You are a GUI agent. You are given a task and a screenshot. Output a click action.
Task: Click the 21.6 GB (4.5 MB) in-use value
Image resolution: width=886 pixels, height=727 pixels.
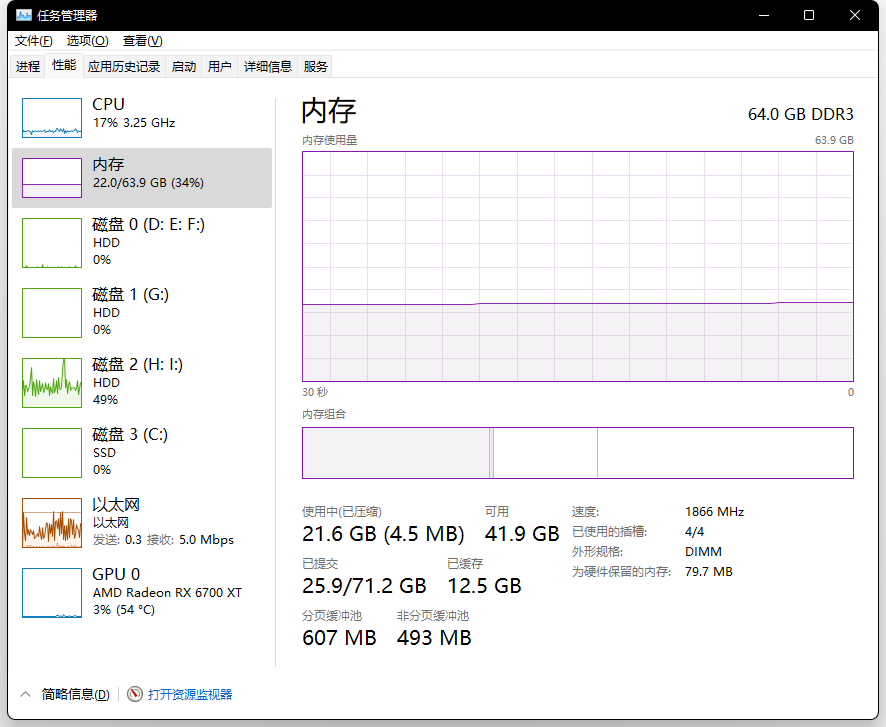(x=383, y=534)
